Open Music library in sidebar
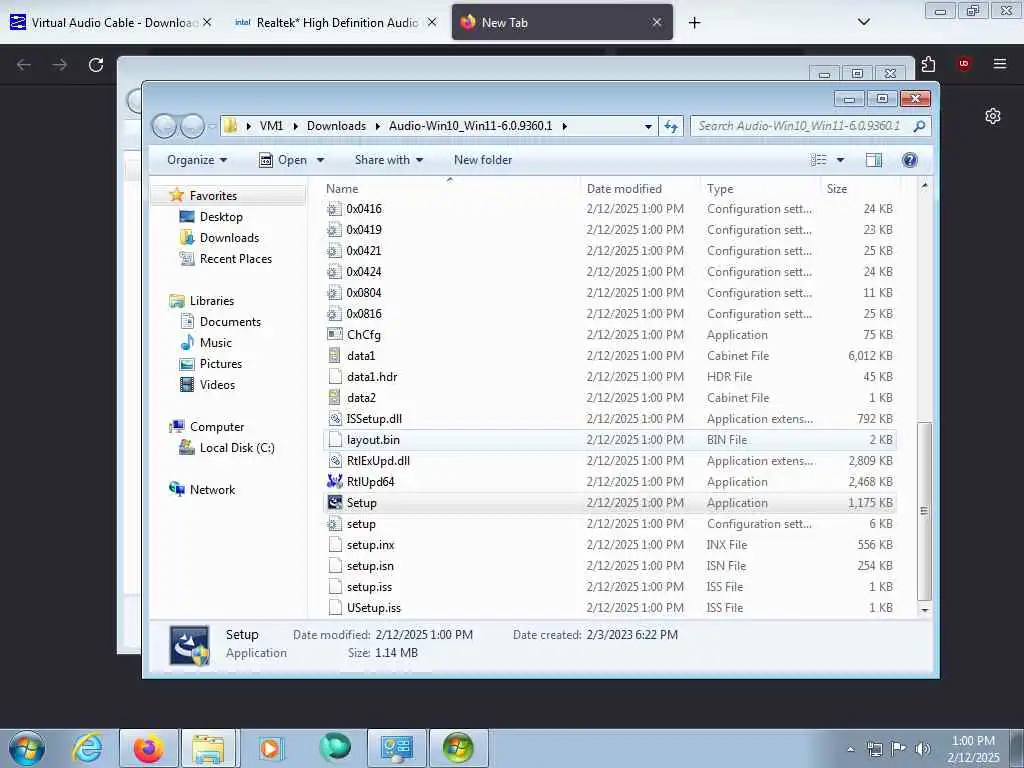 click(x=216, y=342)
